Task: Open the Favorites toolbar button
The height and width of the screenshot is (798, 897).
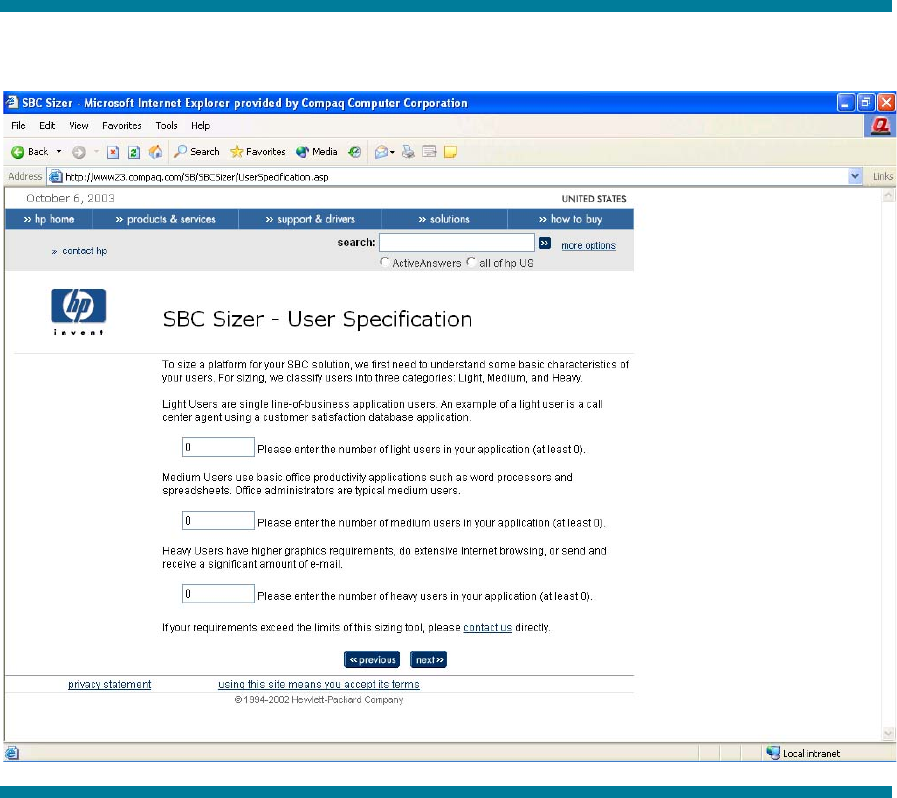Action: (x=257, y=152)
